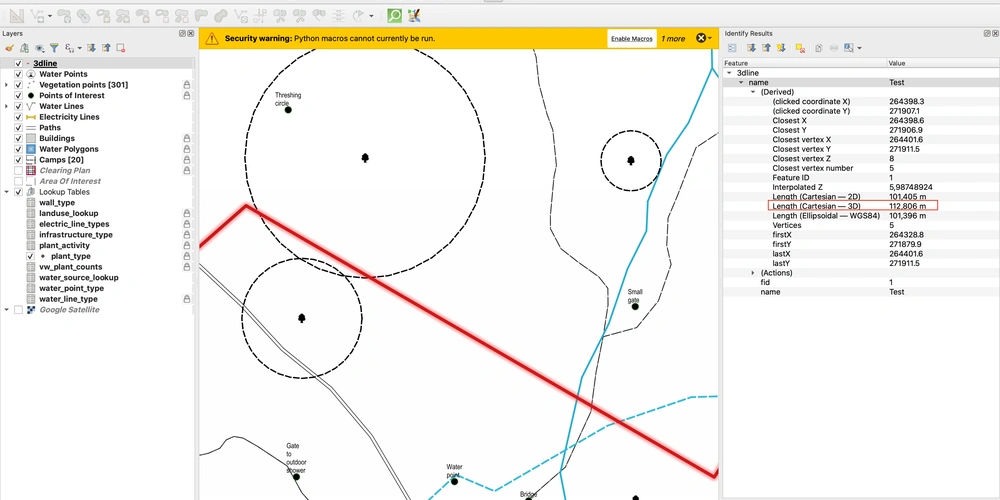This screenshot has width=1000, height=500.
Task: Click Collapse Tree icon in Identify Results
Action: [x=766, y=48]
